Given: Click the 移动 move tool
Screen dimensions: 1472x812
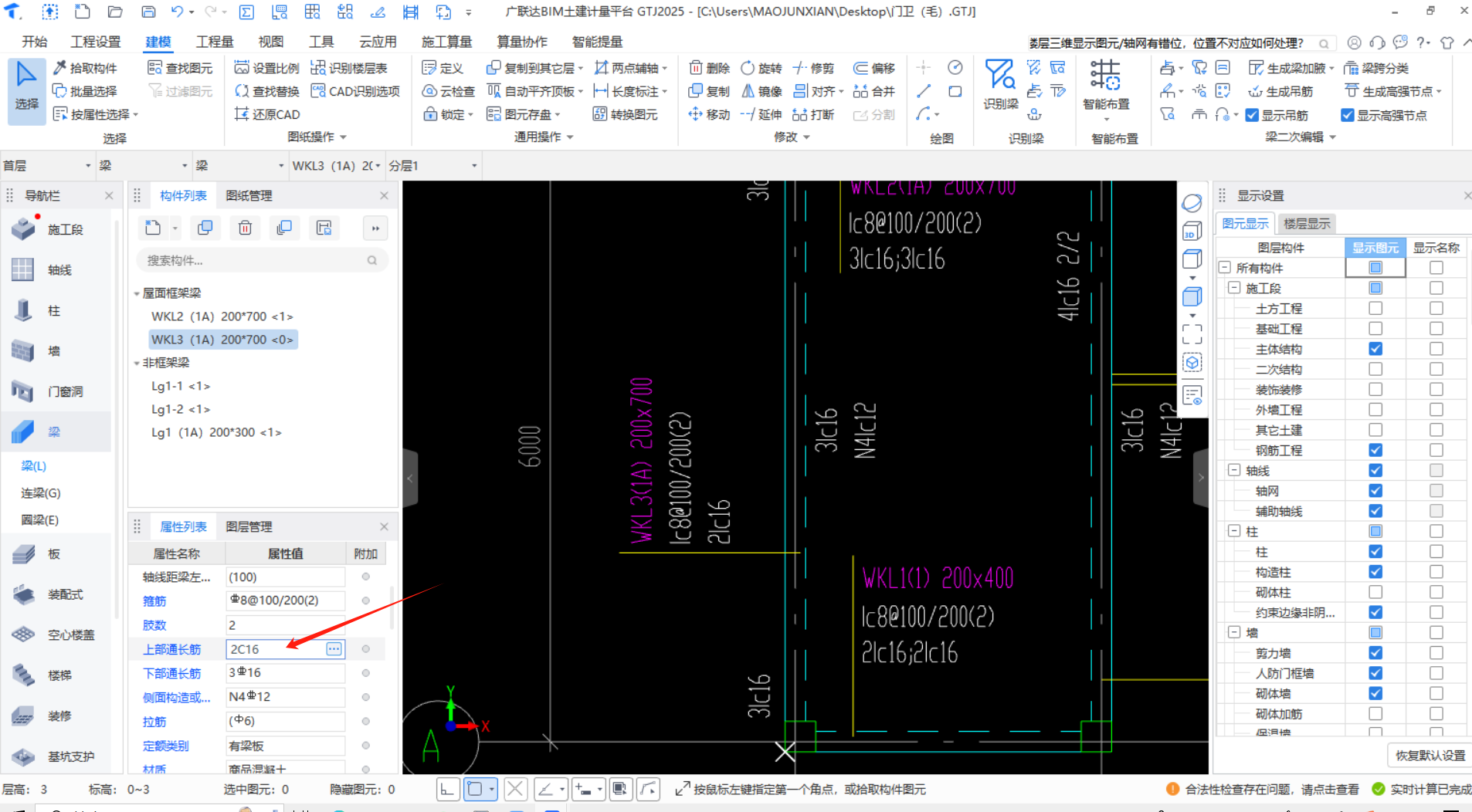Looking at the screenshot, I should click(709, 114).
